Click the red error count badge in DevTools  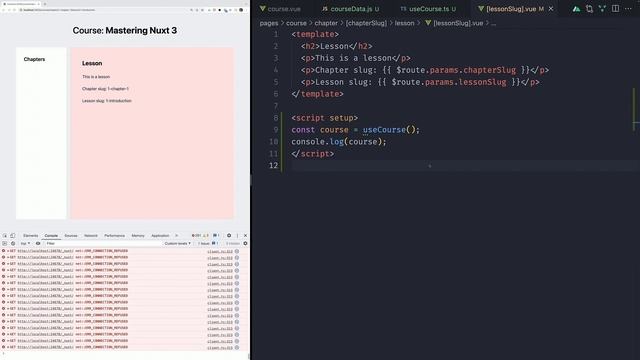196,236
